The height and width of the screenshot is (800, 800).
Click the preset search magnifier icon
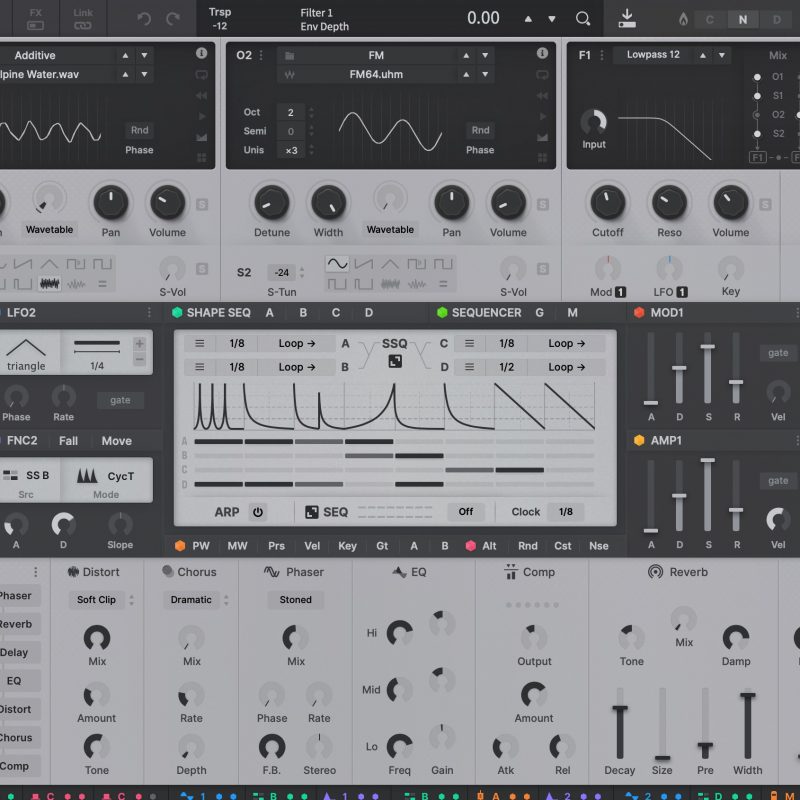(583, 18)
